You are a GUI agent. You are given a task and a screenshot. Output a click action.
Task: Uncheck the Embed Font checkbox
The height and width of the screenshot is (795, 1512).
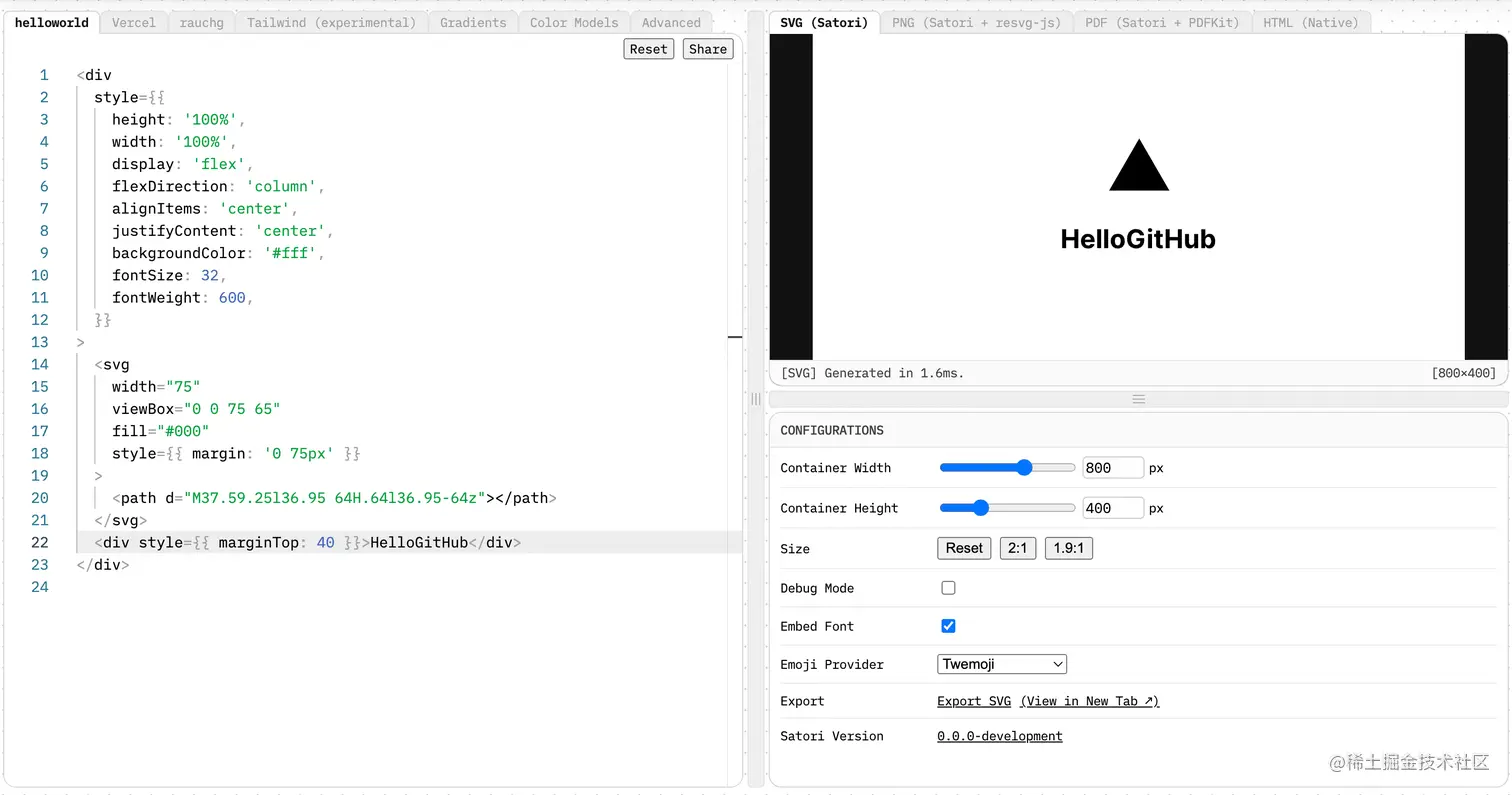click(x=948, y=626)
